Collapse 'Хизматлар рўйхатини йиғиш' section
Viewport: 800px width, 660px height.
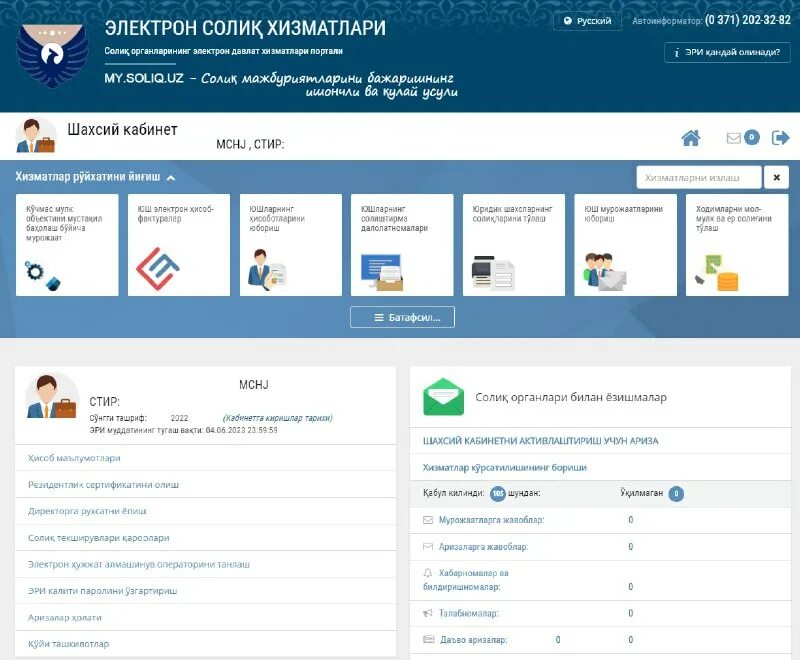coord(95,177)
